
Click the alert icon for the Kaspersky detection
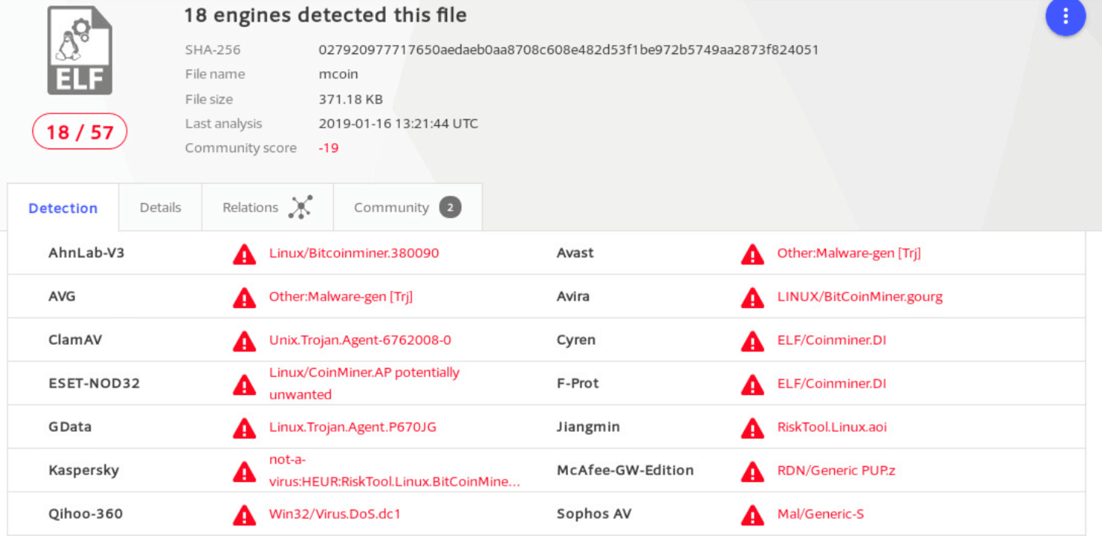(x=245, y=471)
